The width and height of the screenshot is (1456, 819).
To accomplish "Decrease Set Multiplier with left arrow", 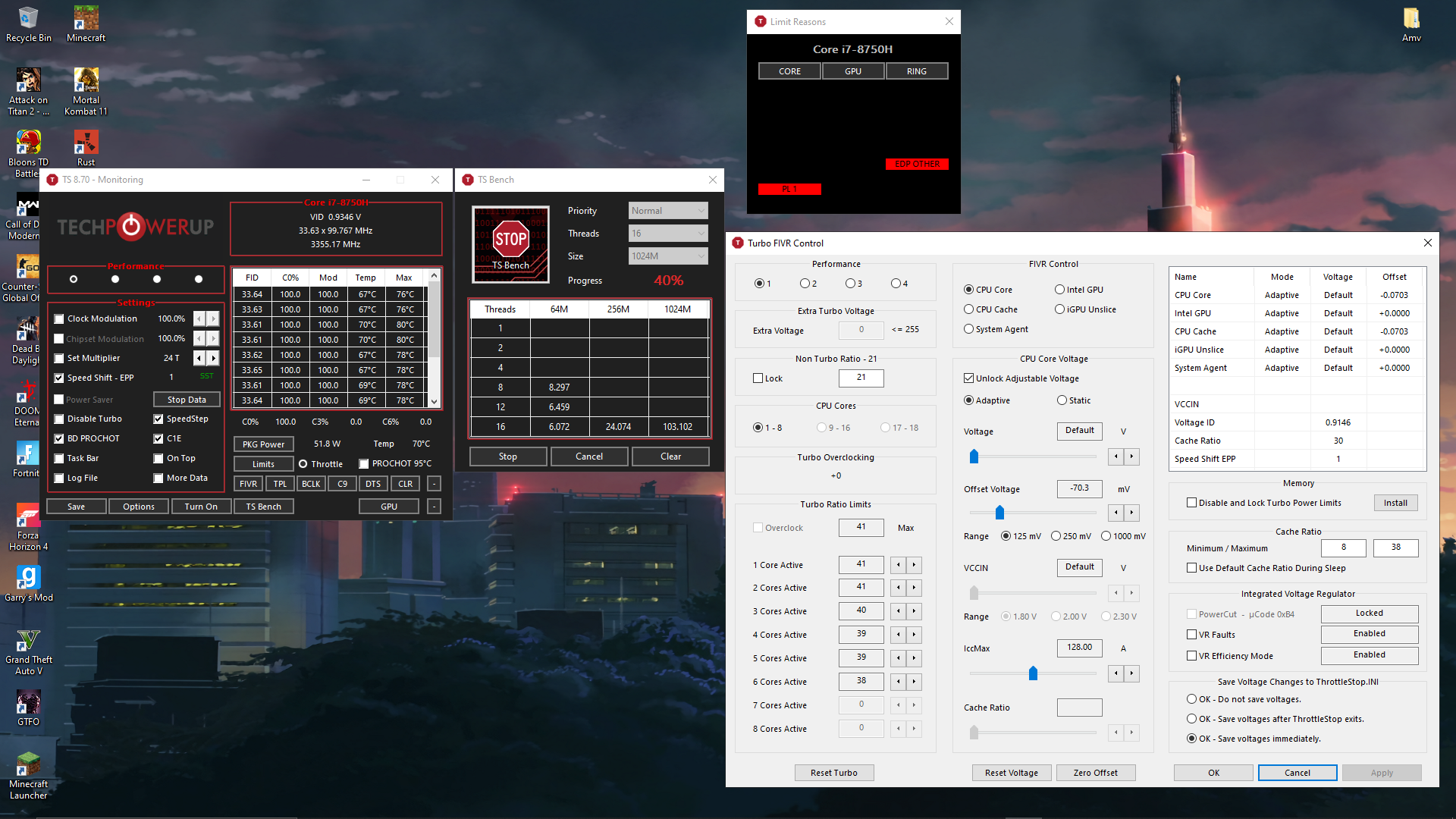I will [199, 358].
